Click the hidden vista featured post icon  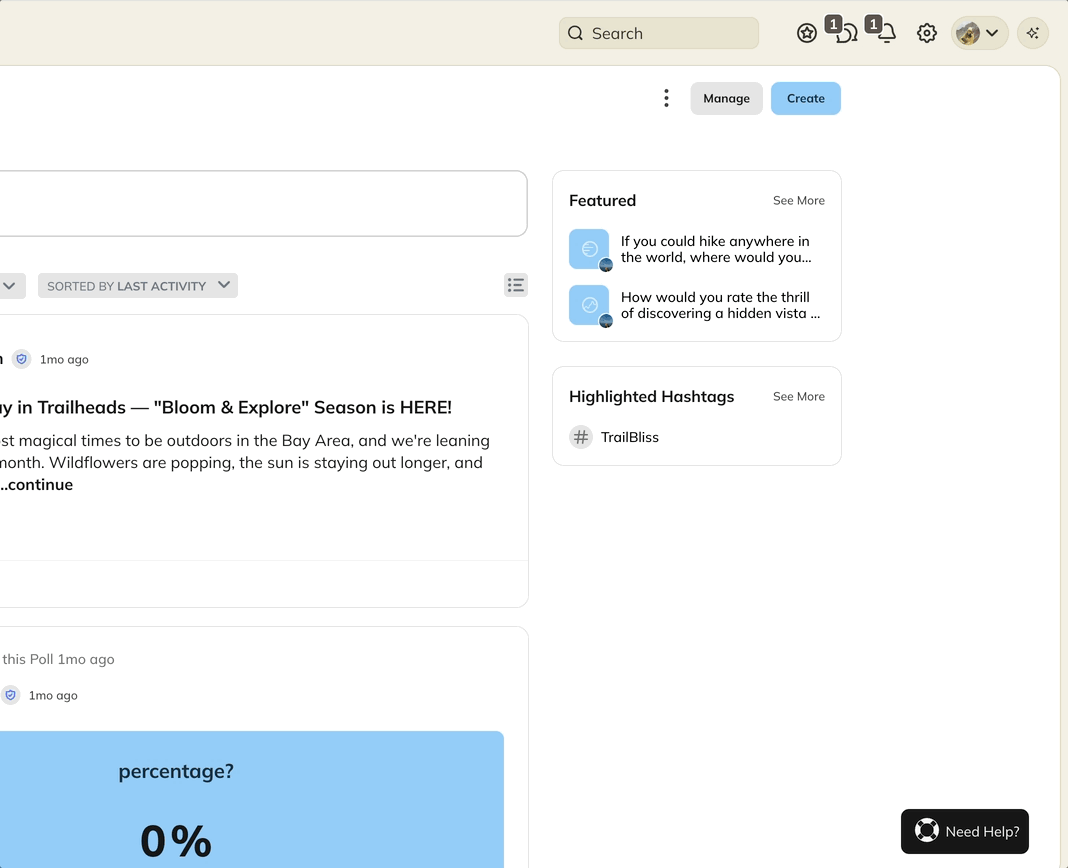[589, 305]
